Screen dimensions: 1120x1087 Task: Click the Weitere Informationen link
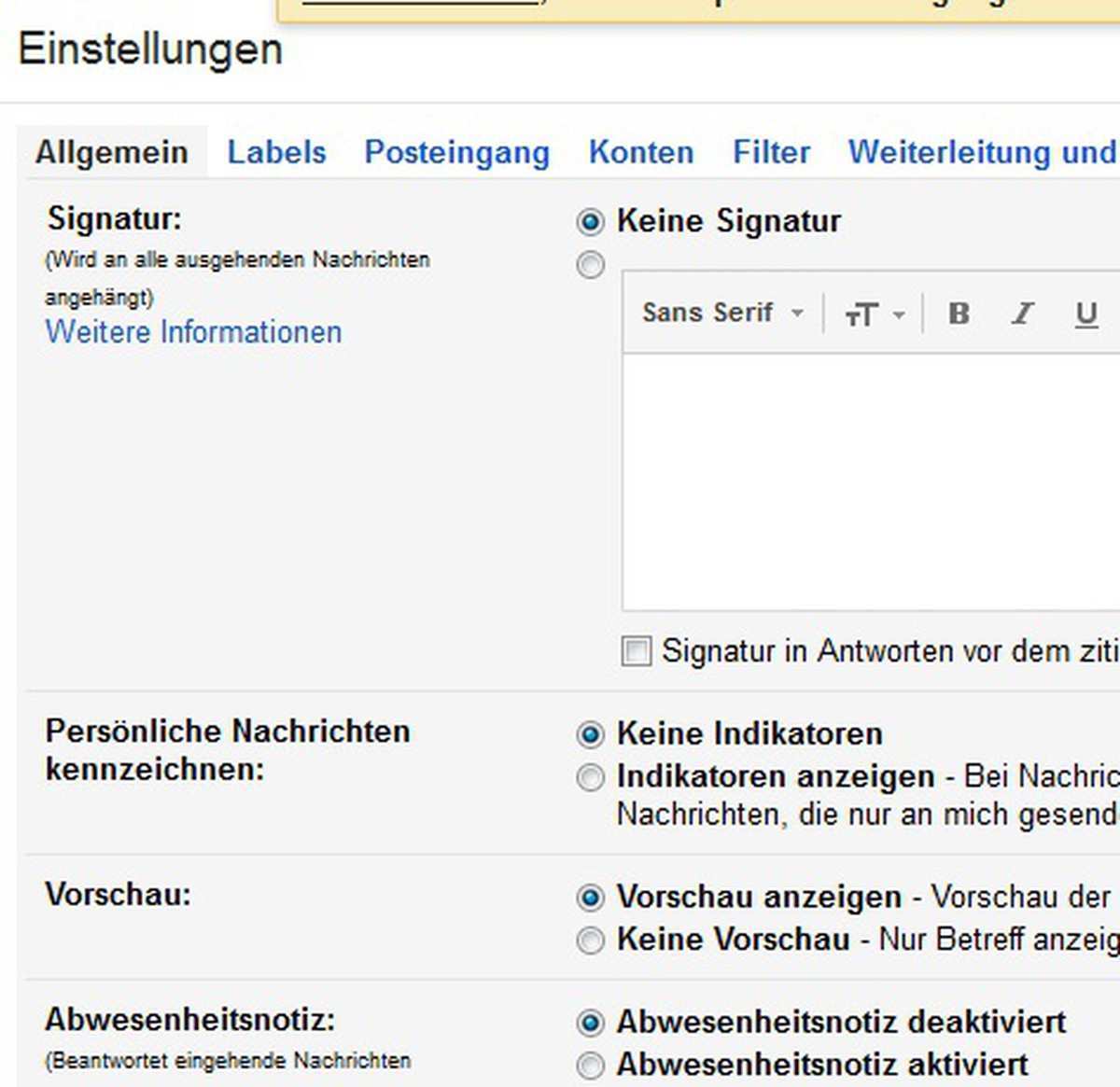click(193, 332)
